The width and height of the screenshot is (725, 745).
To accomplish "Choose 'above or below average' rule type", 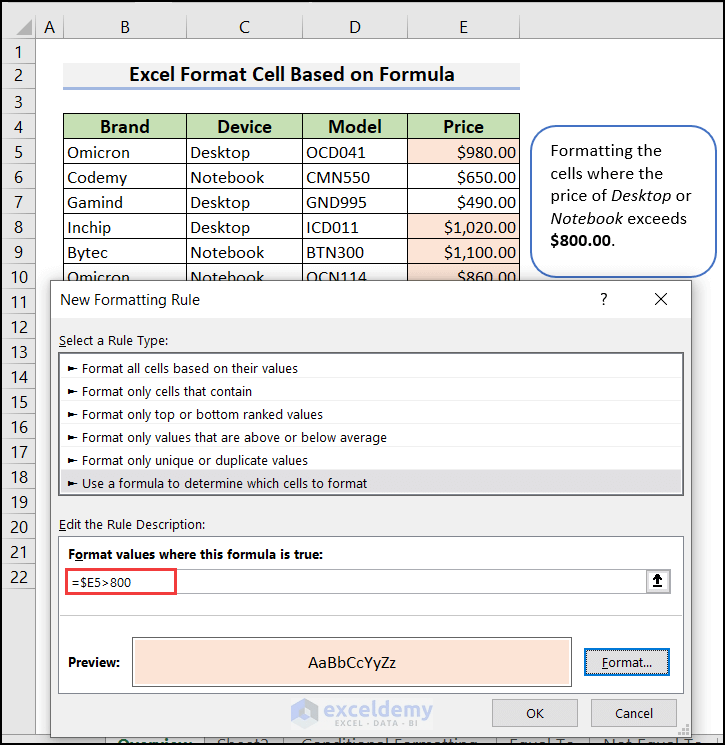I will coord(371,437).
